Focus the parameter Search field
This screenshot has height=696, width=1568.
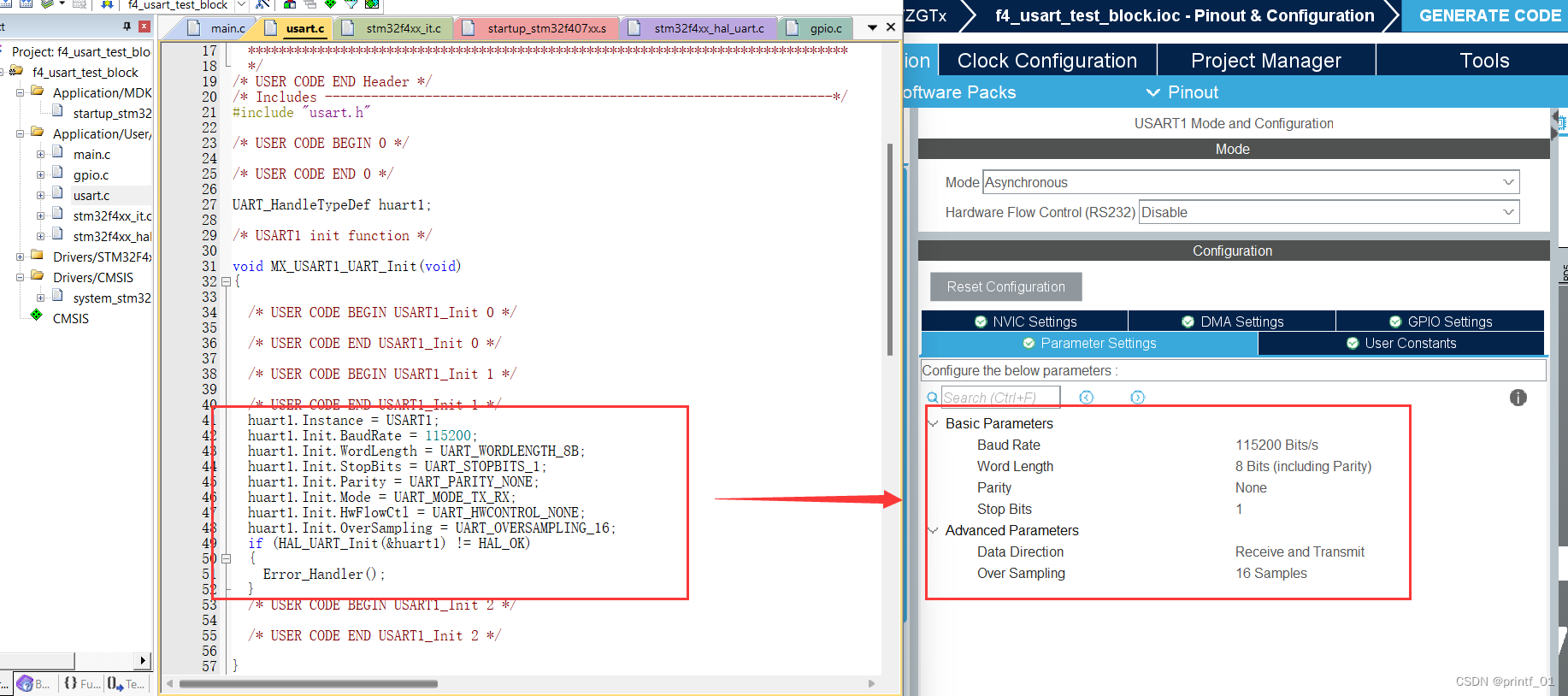pos(1000,398)
